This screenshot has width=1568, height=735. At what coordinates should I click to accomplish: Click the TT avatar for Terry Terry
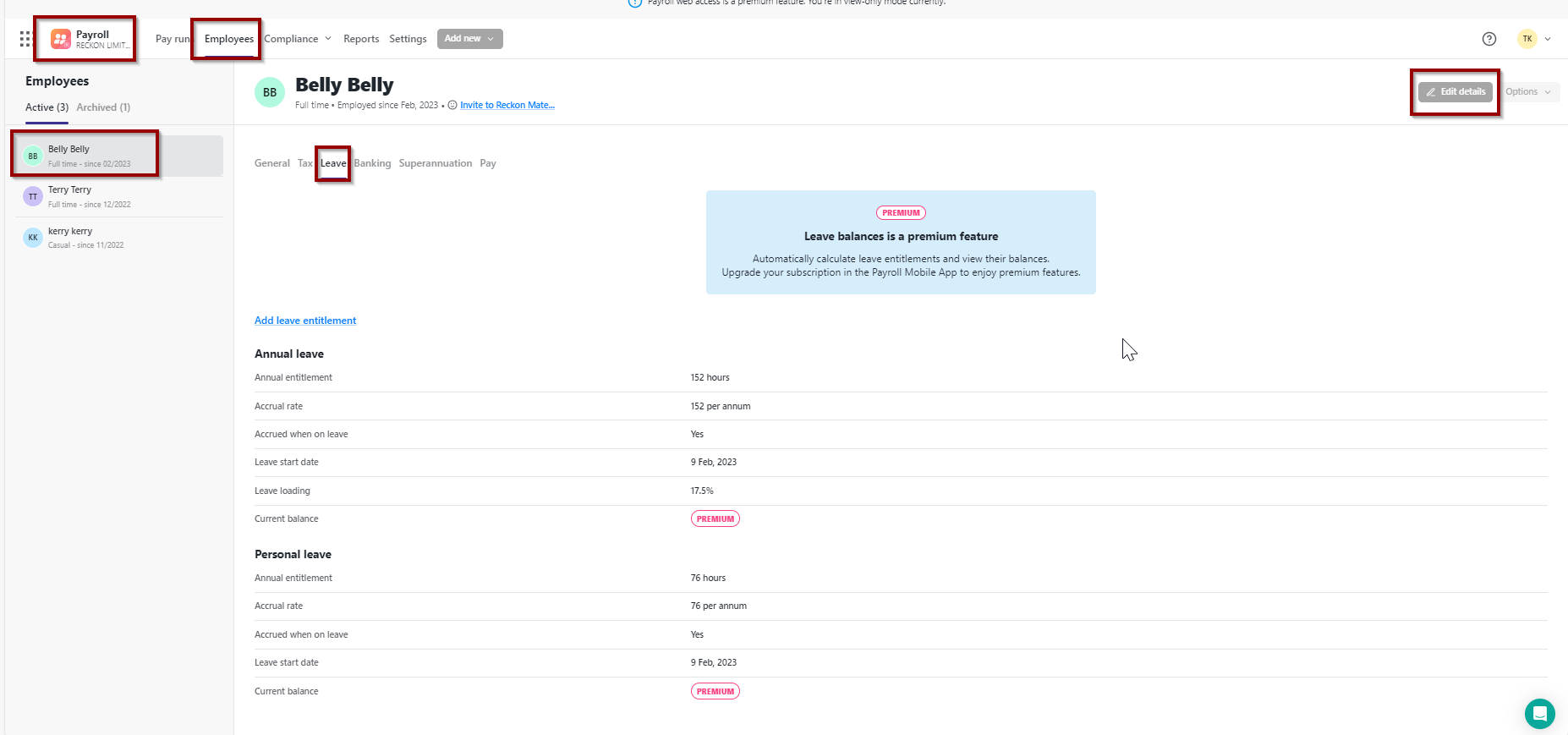coord(33,196)
